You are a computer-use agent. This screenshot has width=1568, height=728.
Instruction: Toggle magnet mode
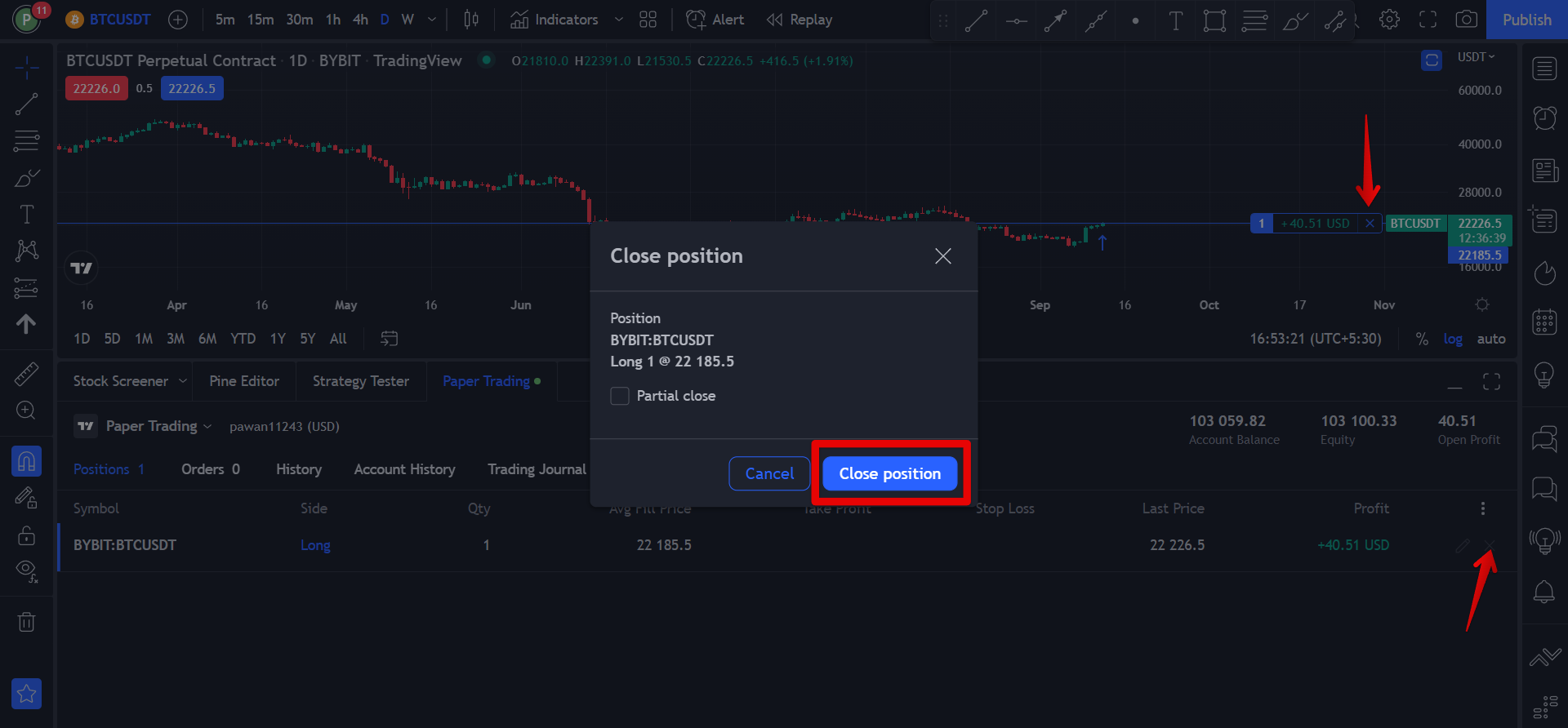click(x=27, y=461)
